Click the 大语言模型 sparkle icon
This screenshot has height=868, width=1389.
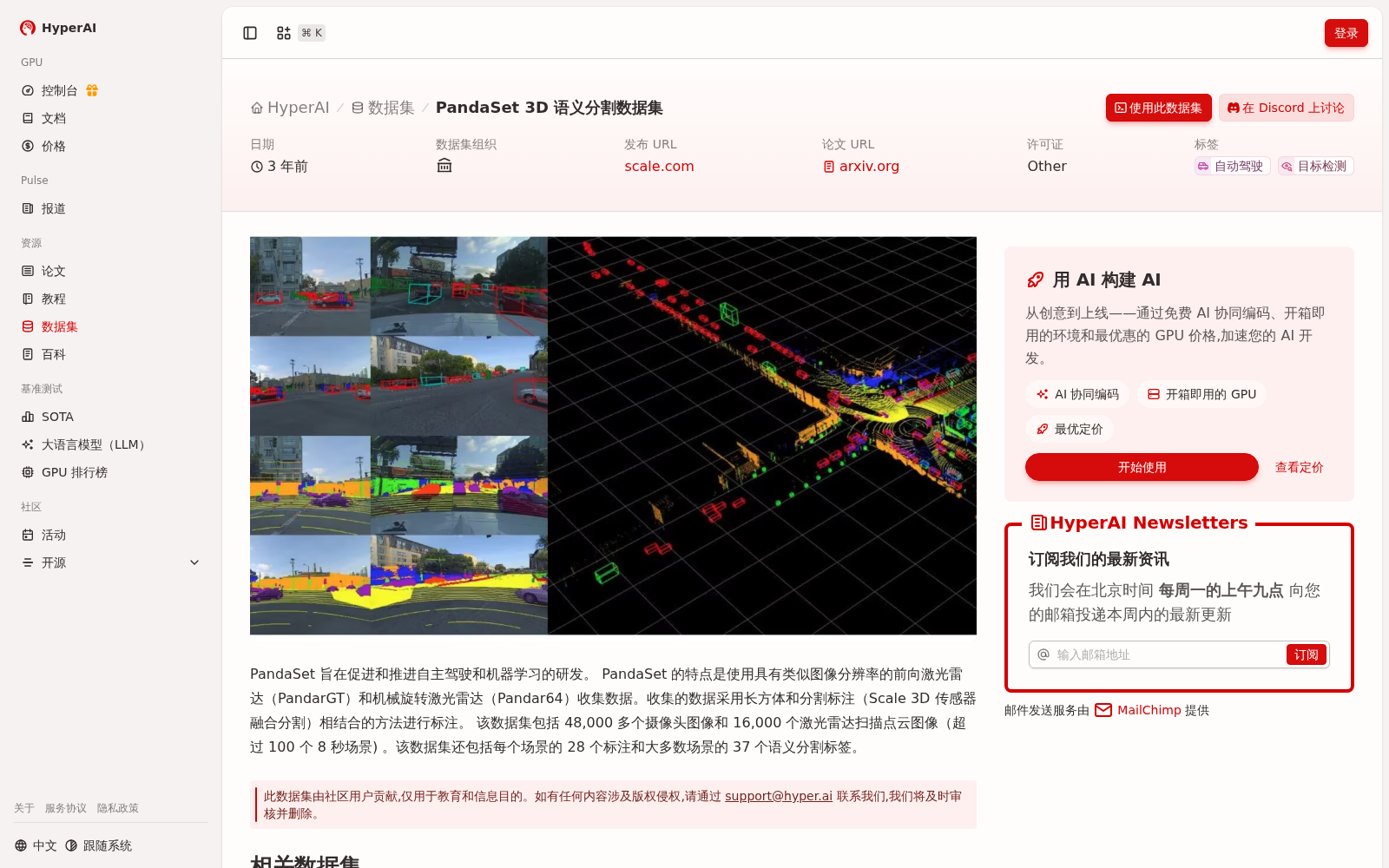click(x=28, y=444)
